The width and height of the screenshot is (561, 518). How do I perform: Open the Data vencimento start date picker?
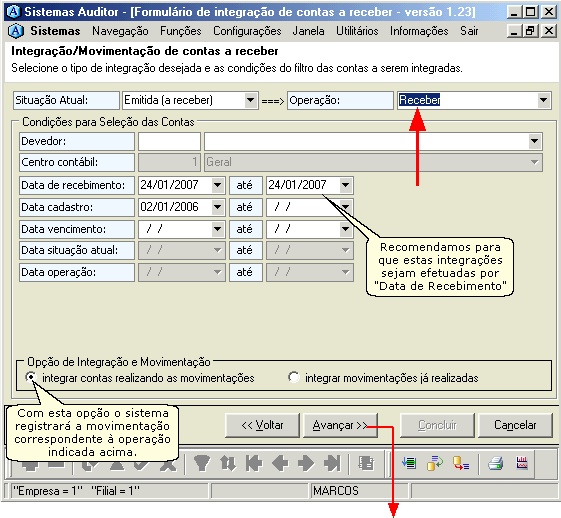coord(218,229)
